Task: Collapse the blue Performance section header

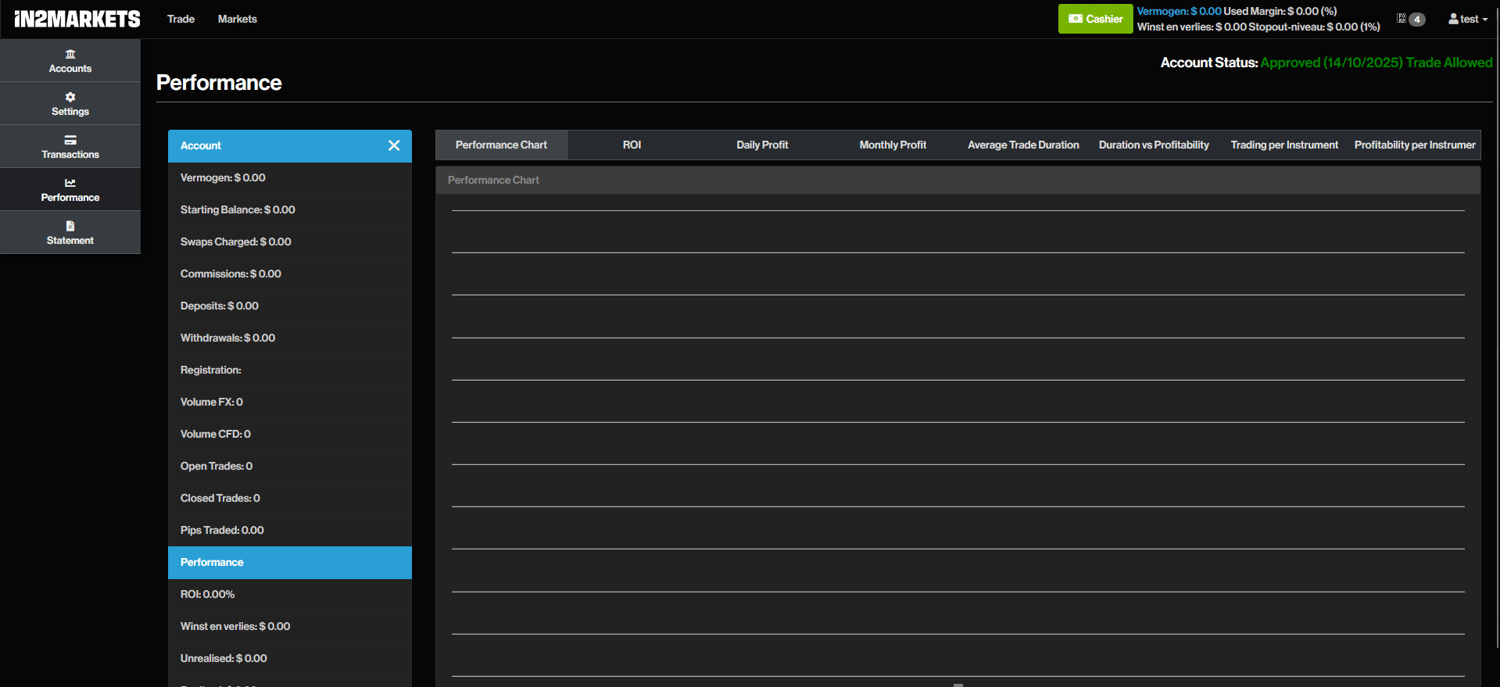Action: pos(289,562)
